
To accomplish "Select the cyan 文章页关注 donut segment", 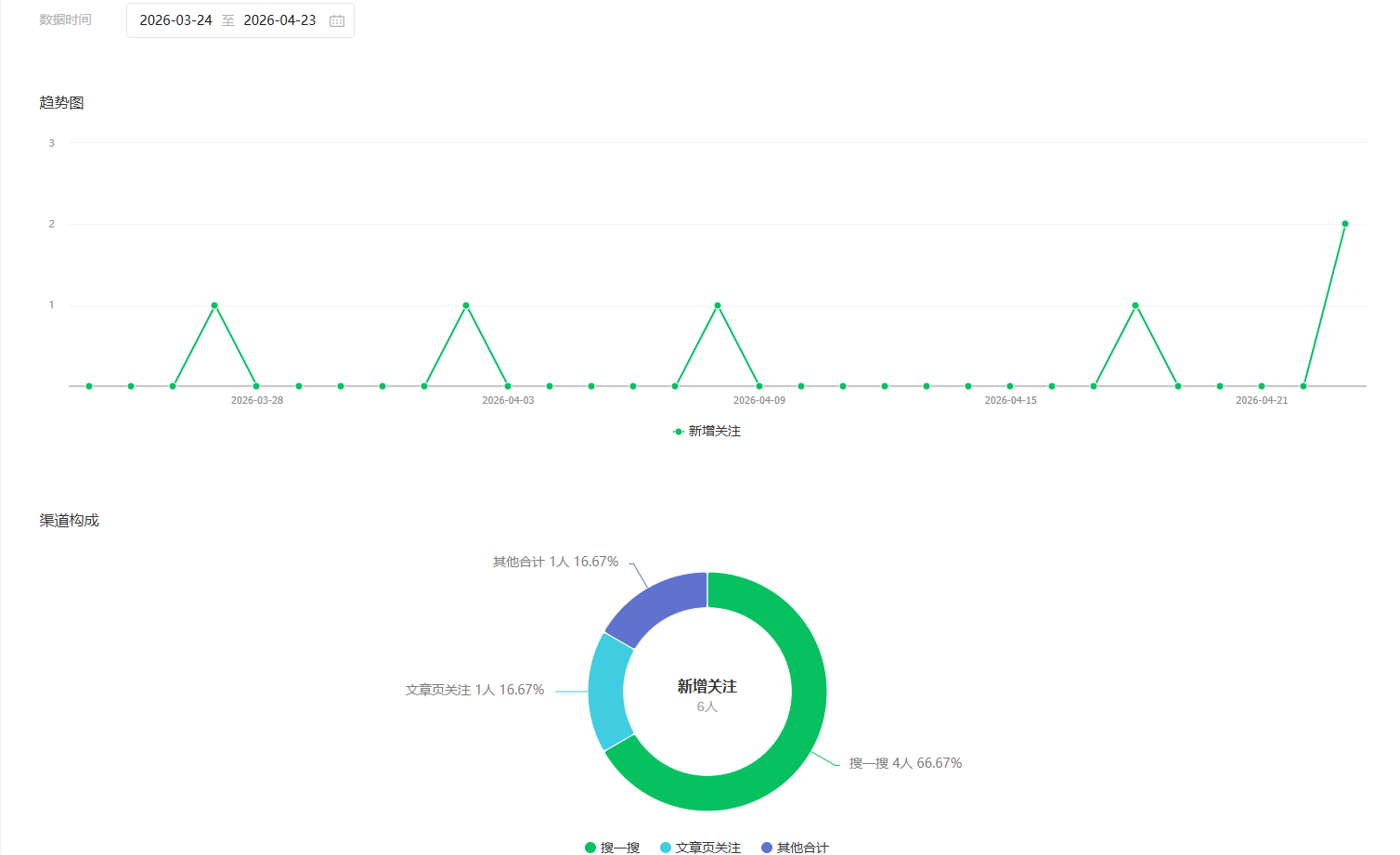I will click(x=607, y=692).
